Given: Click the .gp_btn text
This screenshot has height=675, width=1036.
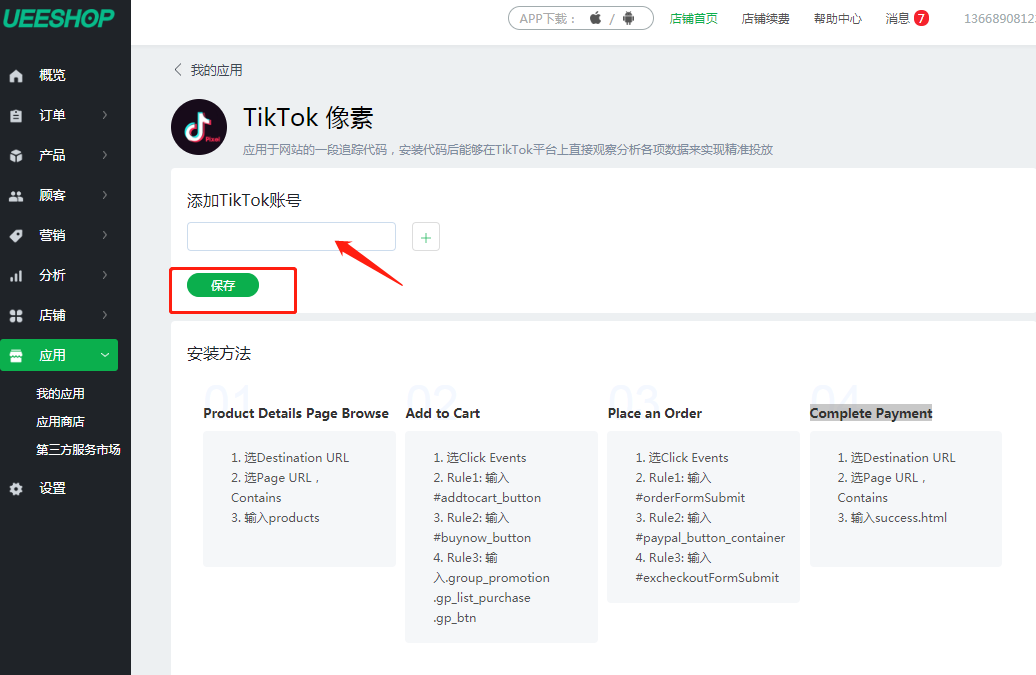Looking at the screenshot, I should (x=455, y=618).
